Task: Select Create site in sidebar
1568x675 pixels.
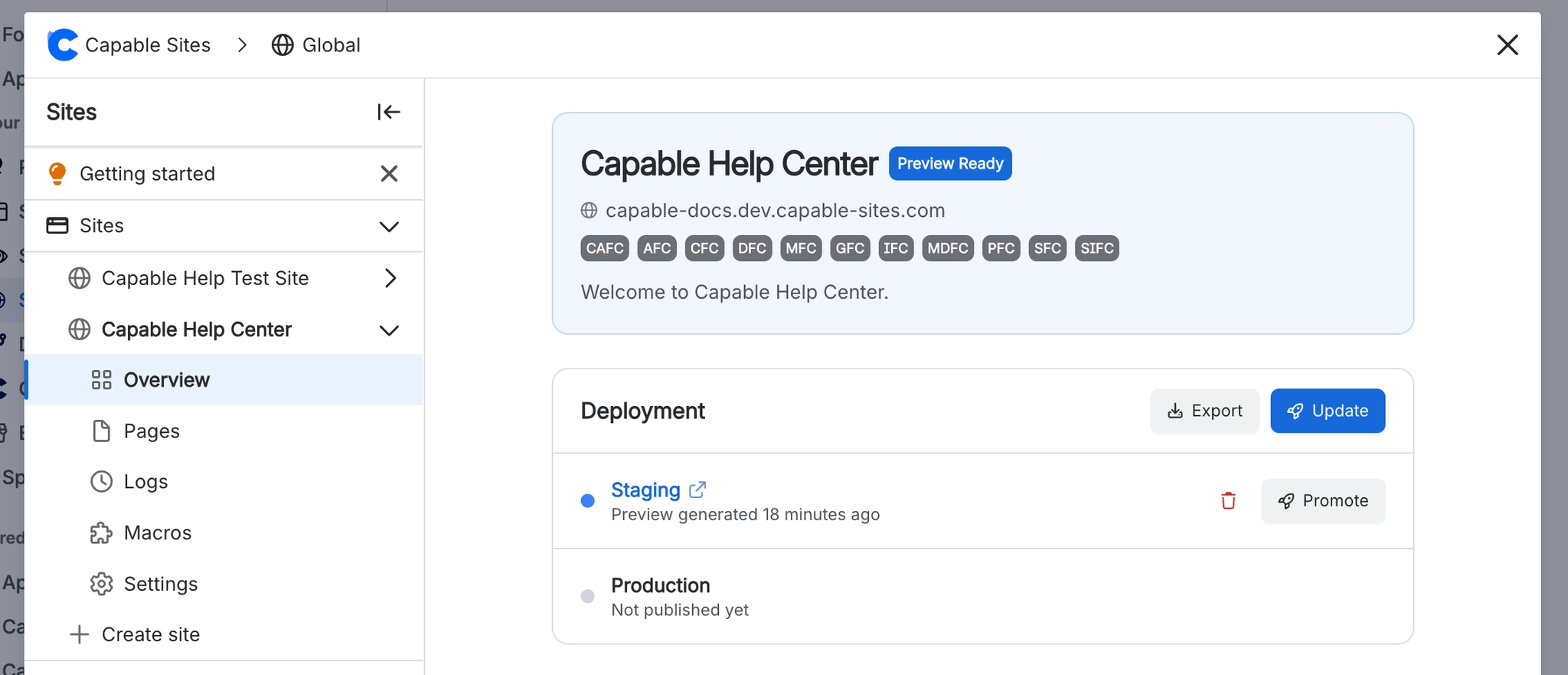Action: [224, 634]
